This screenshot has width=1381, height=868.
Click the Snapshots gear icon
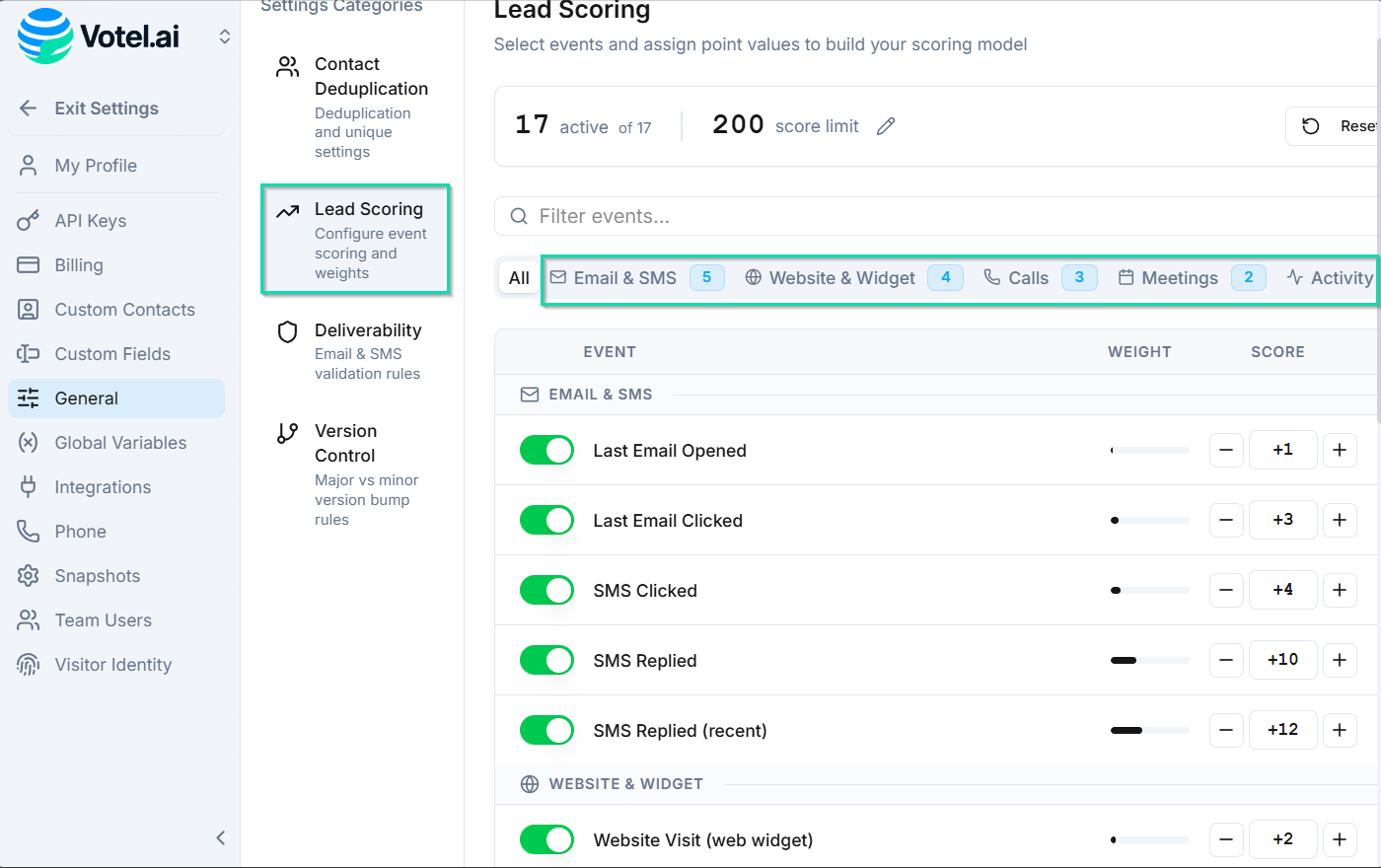(x=29, y=576)
